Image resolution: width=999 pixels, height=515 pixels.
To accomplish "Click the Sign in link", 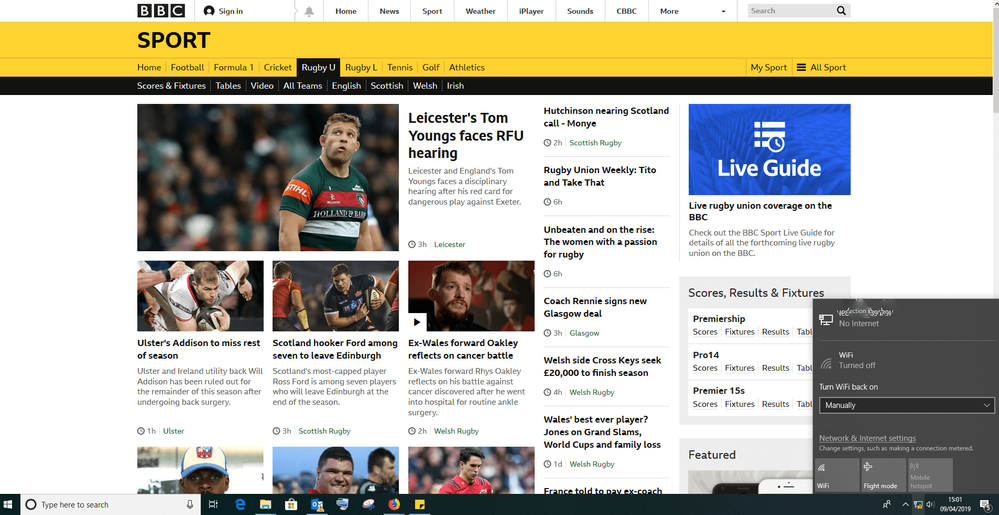I will tap(223, 11).
